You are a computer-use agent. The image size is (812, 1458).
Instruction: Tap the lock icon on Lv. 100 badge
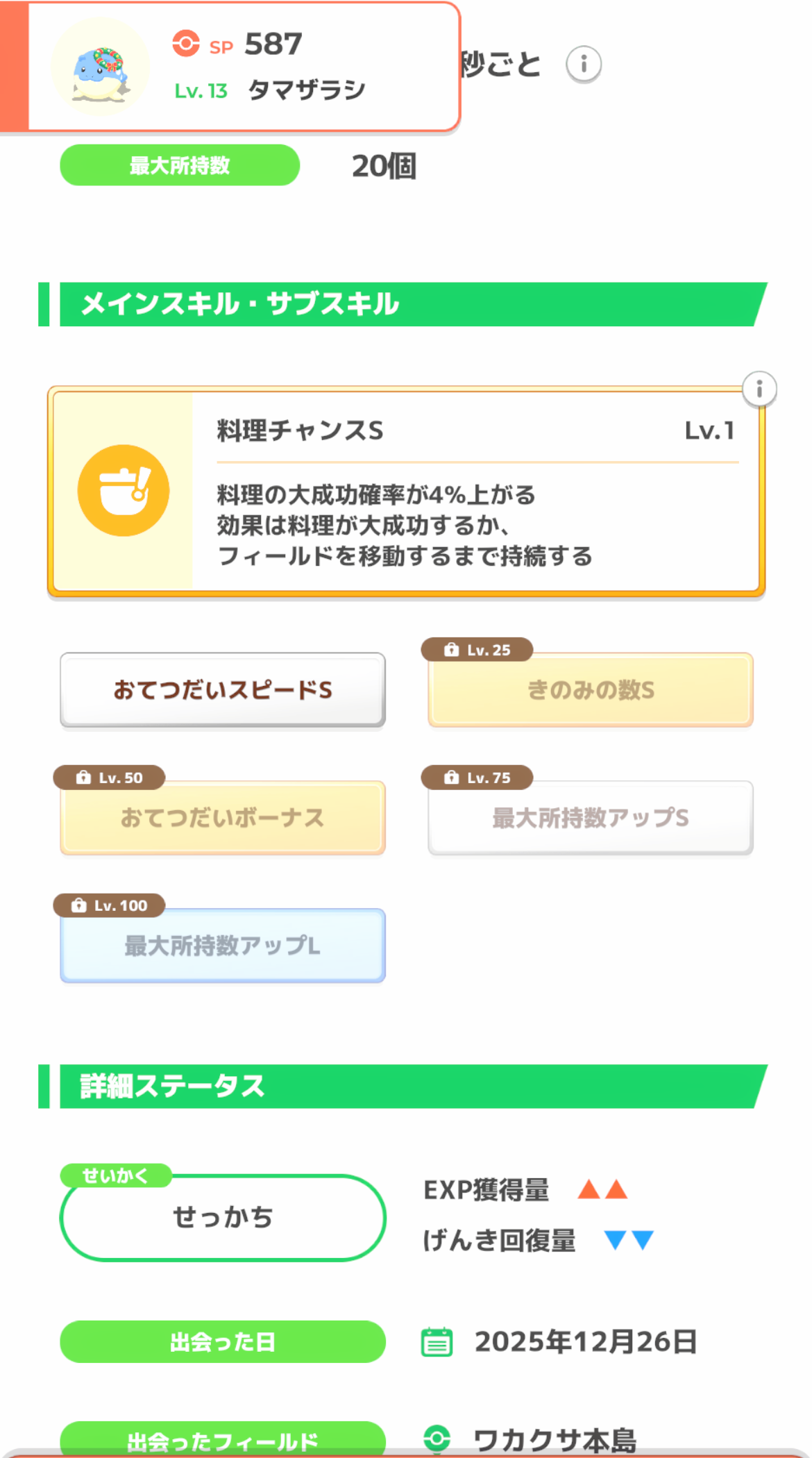click(79, 905)
